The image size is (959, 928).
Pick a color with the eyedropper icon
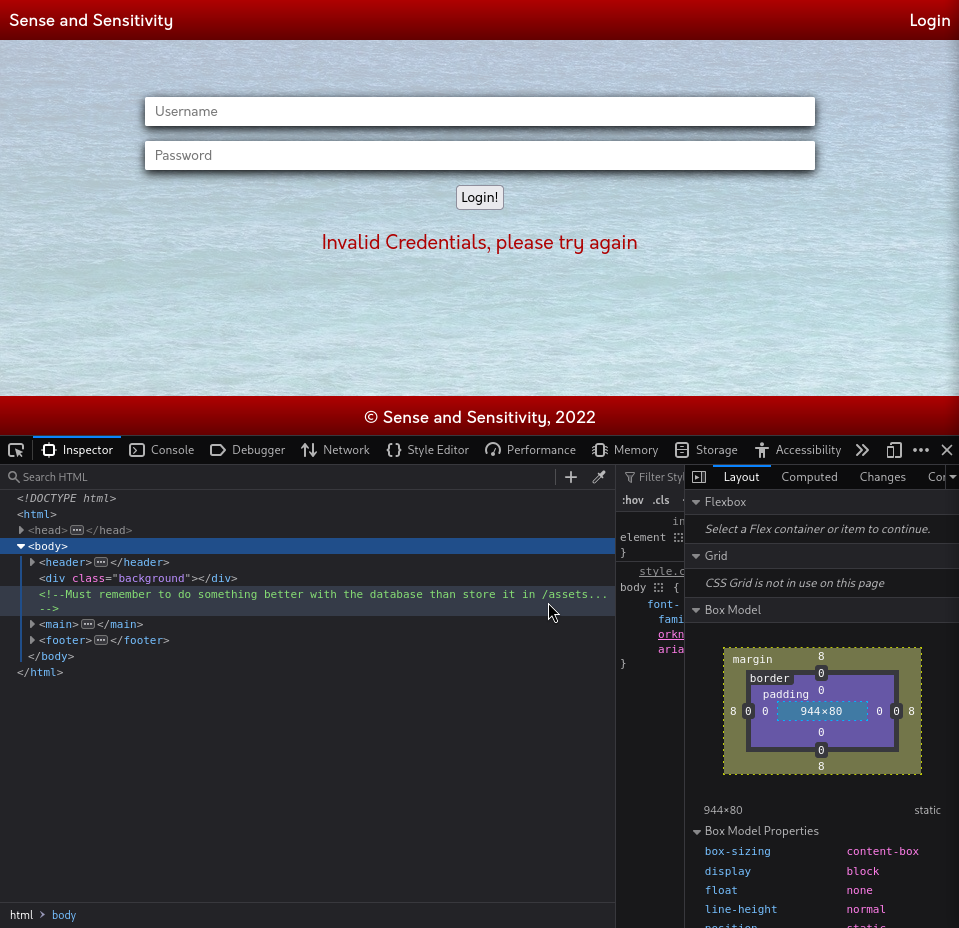point(599,477)
